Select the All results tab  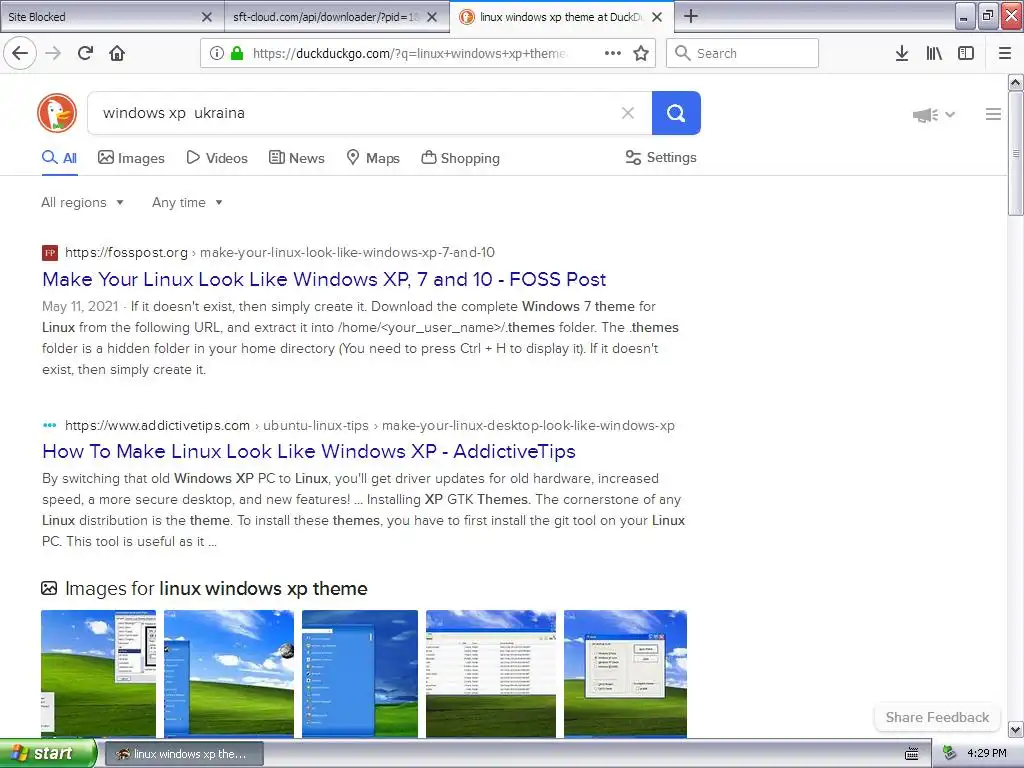(59, 158)
